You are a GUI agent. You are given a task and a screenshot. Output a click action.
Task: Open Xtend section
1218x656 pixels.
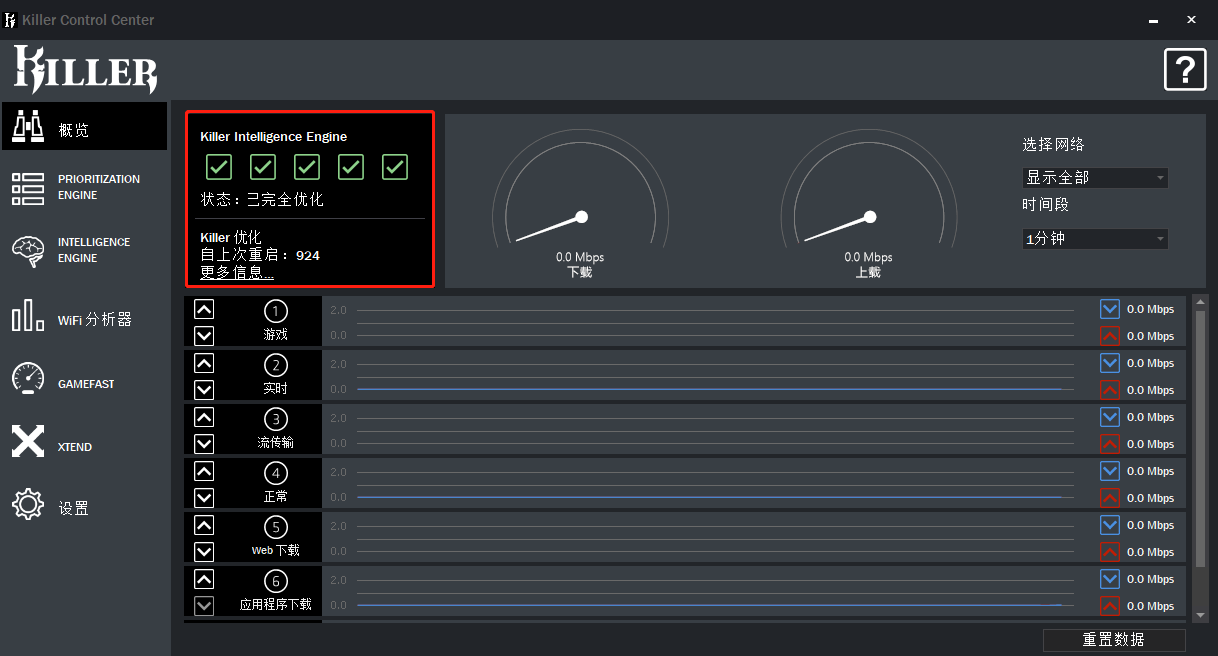(x=84, y=442)
